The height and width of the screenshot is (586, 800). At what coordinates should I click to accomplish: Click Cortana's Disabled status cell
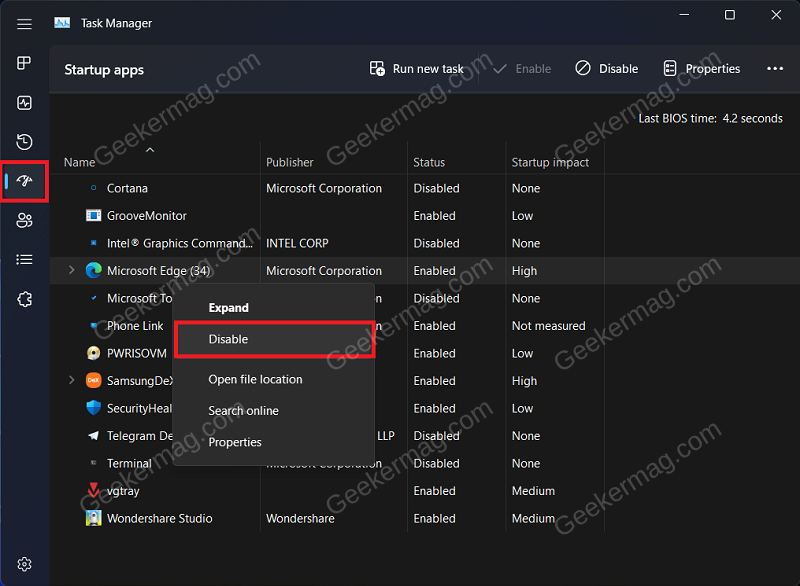(x=436, y=188)
